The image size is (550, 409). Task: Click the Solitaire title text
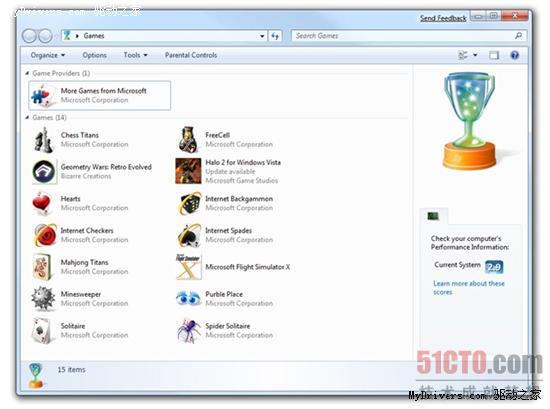(73, 326)
